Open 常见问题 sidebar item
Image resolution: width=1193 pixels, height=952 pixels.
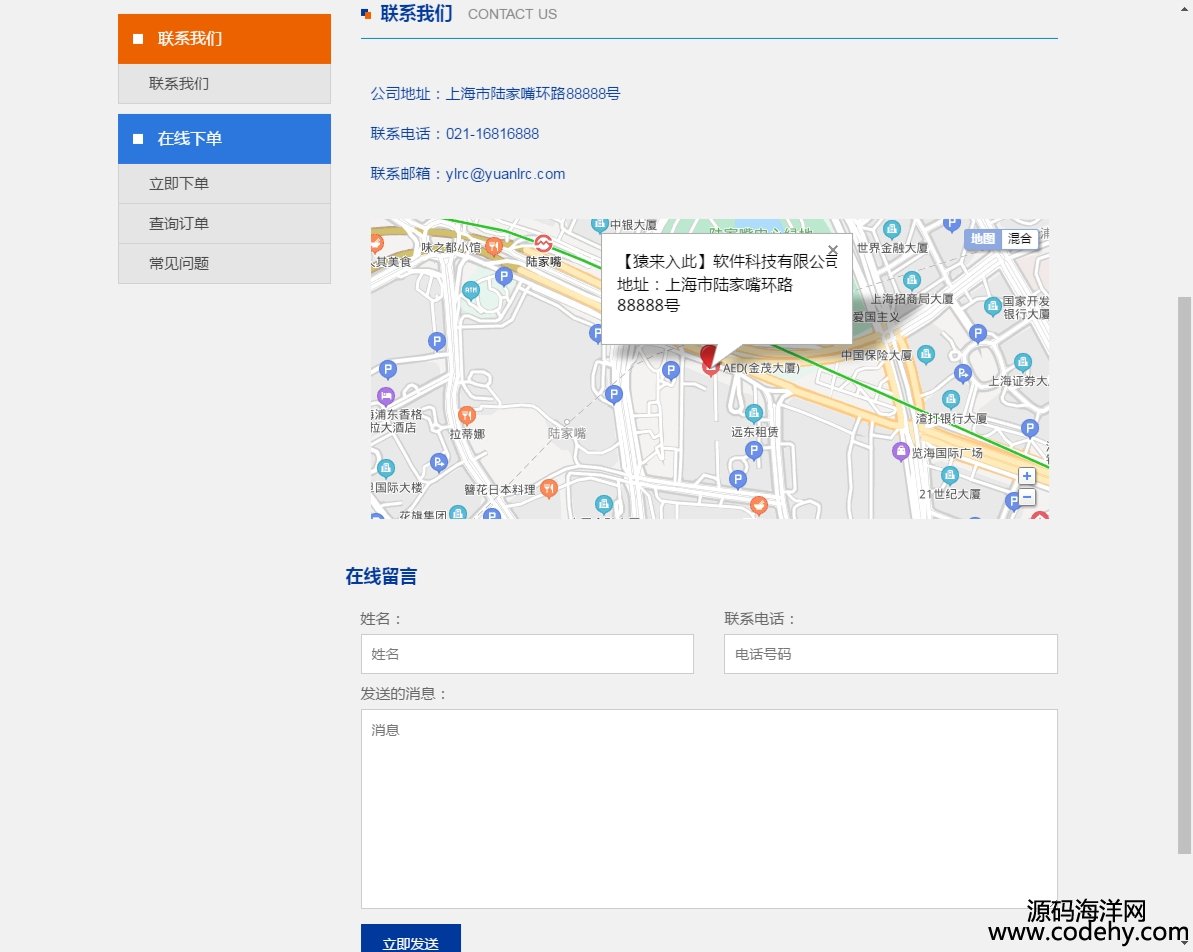179,264
